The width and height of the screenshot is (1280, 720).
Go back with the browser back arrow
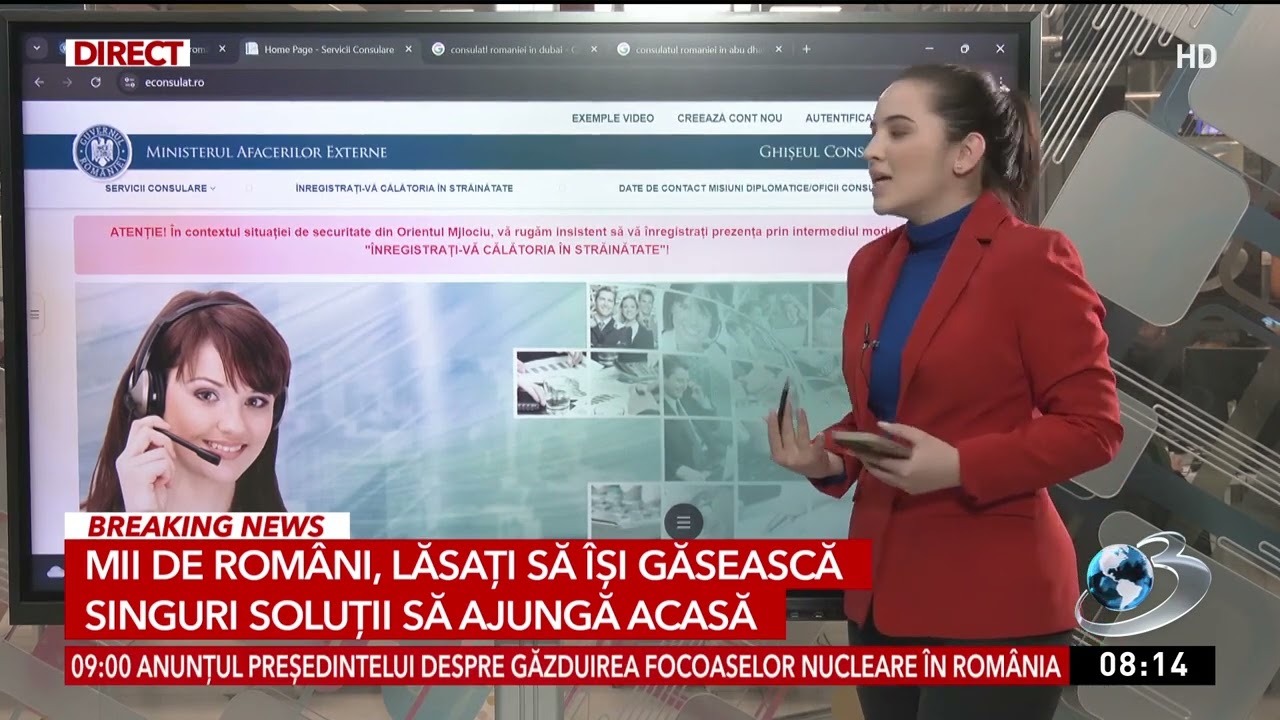tap(39, 82)
